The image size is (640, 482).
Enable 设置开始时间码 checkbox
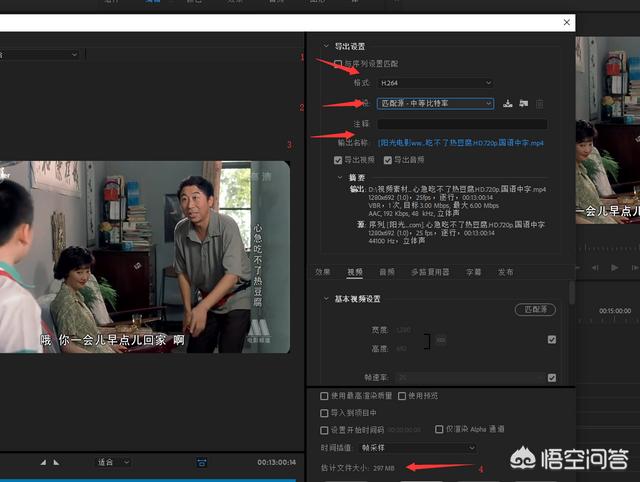click(x=324, y=430)
